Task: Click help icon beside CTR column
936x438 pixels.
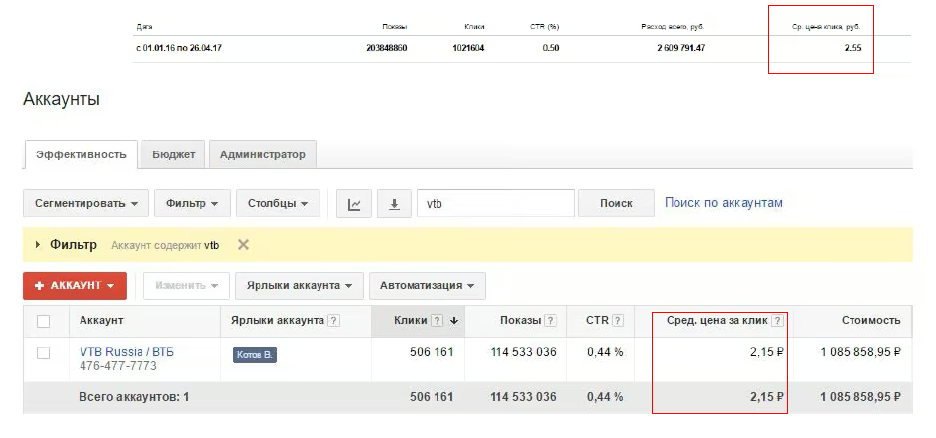Action: point(618,321)
